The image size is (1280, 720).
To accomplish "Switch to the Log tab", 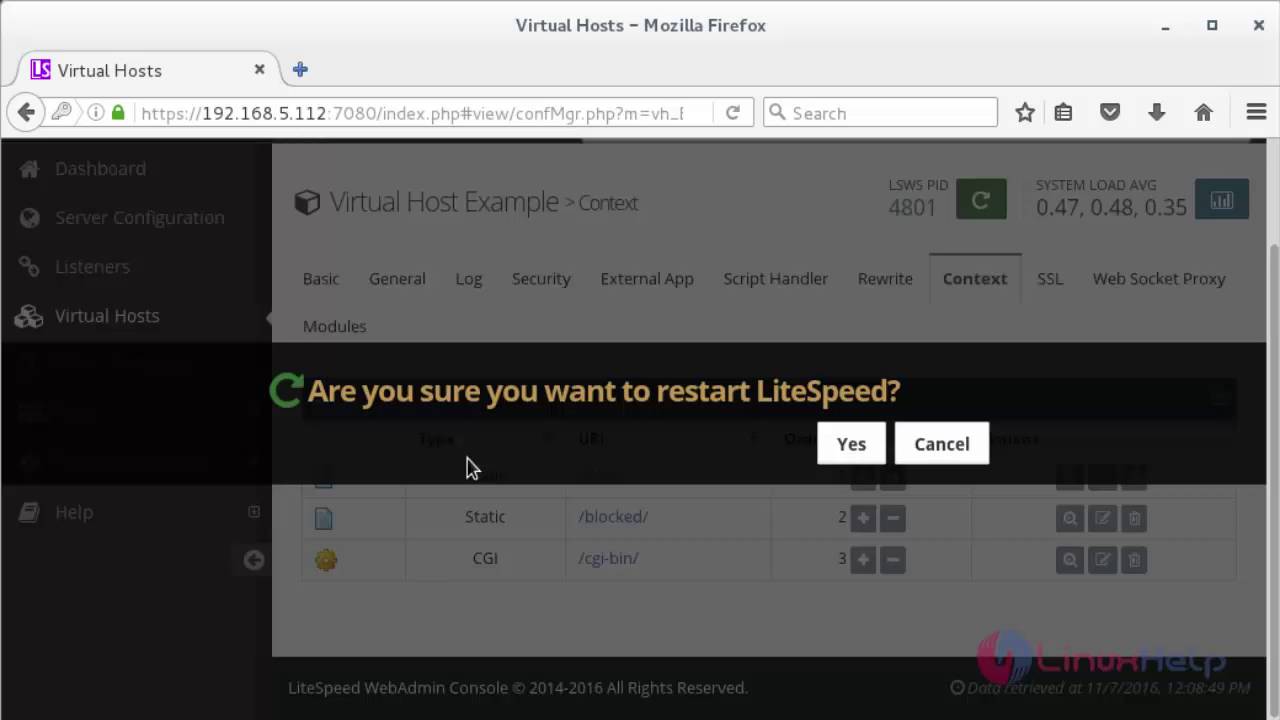I will [469, 279].
